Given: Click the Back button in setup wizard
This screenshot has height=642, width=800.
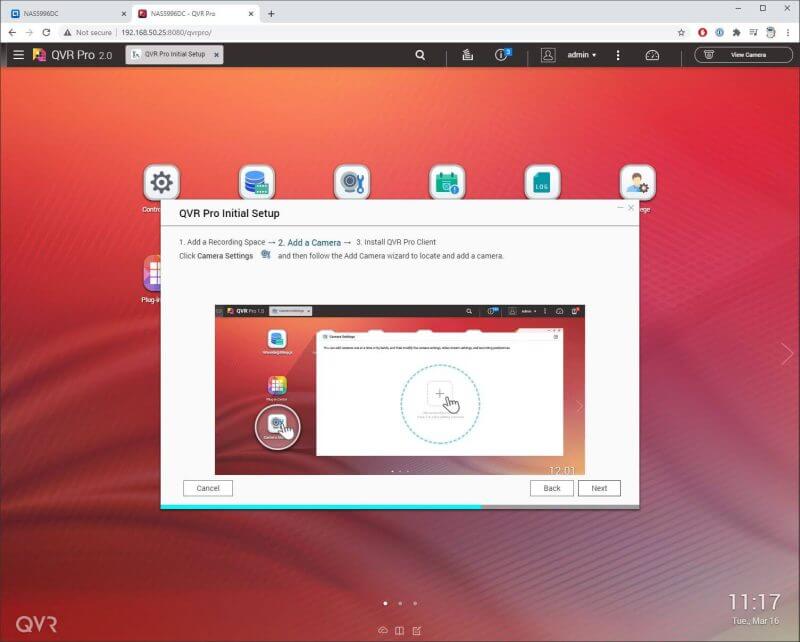Looking at the screenshot, I should coord(552,488).
